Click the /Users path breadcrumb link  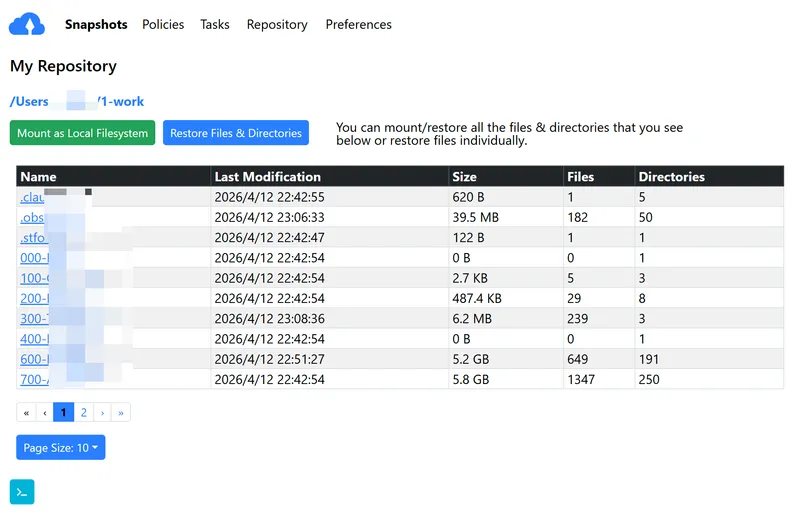click(x=30, y=102)
